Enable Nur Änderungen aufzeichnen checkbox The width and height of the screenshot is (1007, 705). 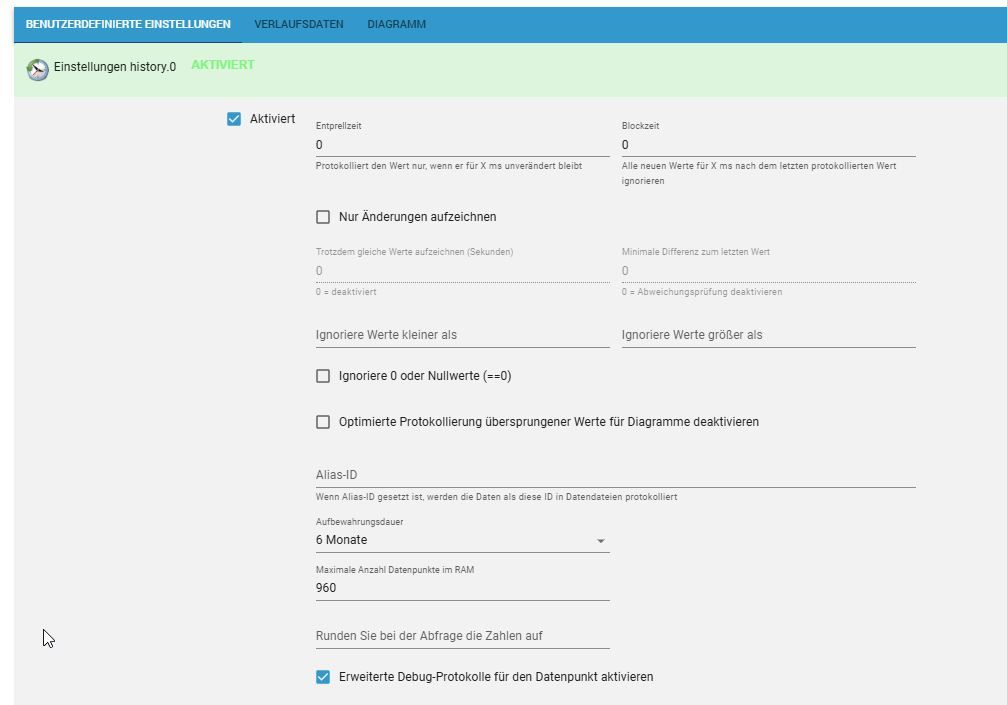(x=323, y=217)
